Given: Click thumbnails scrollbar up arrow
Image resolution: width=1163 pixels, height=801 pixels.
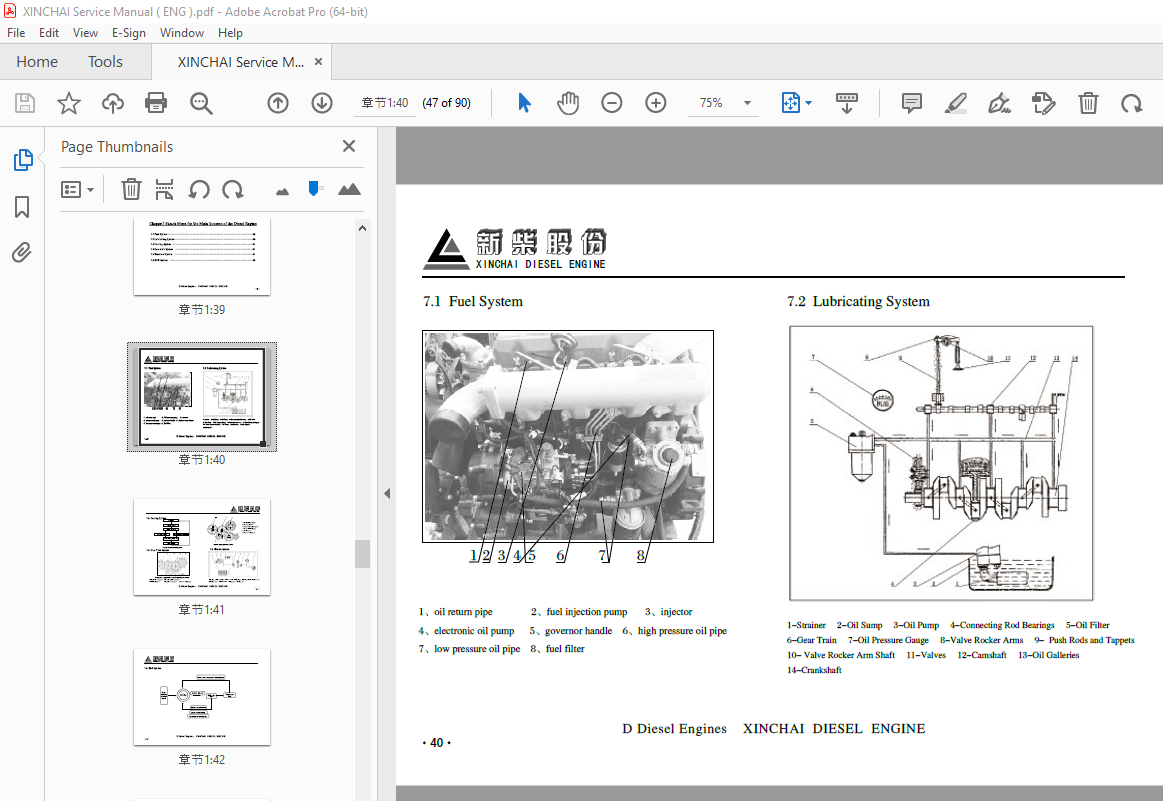Looking at the screenshot, I should coord(362,228).
